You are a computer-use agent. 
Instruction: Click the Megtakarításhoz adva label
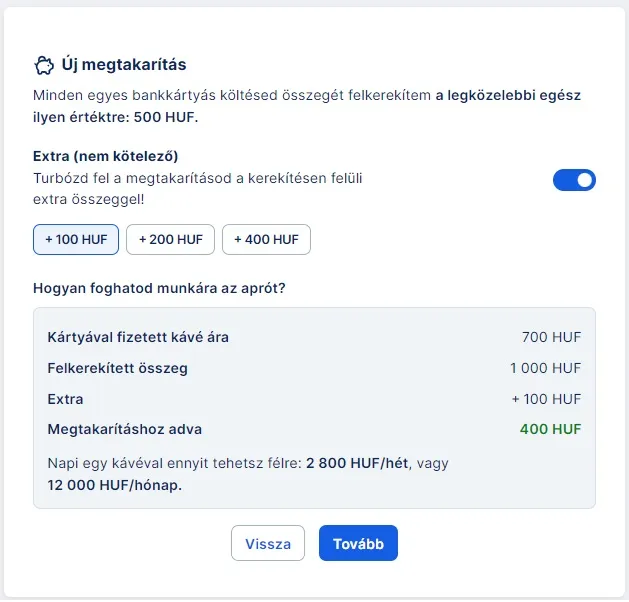coord(125,430)
